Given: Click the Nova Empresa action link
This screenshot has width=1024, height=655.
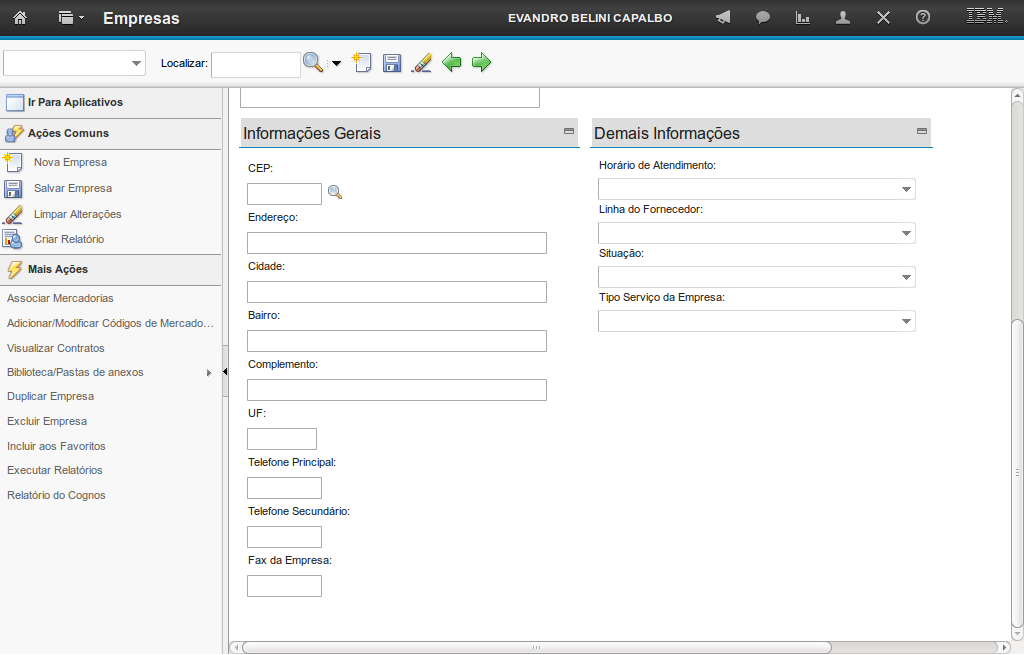Looking at the screenshot, I should click(70, 162).
